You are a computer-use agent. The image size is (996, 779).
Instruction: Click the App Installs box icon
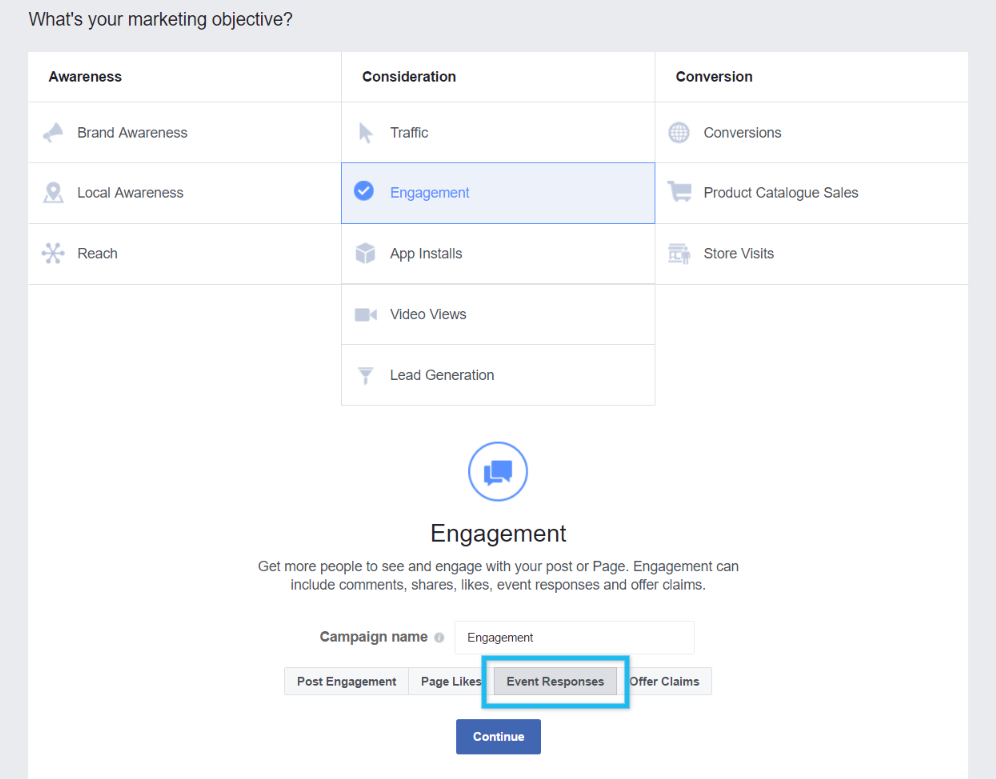tap(366, 254)
